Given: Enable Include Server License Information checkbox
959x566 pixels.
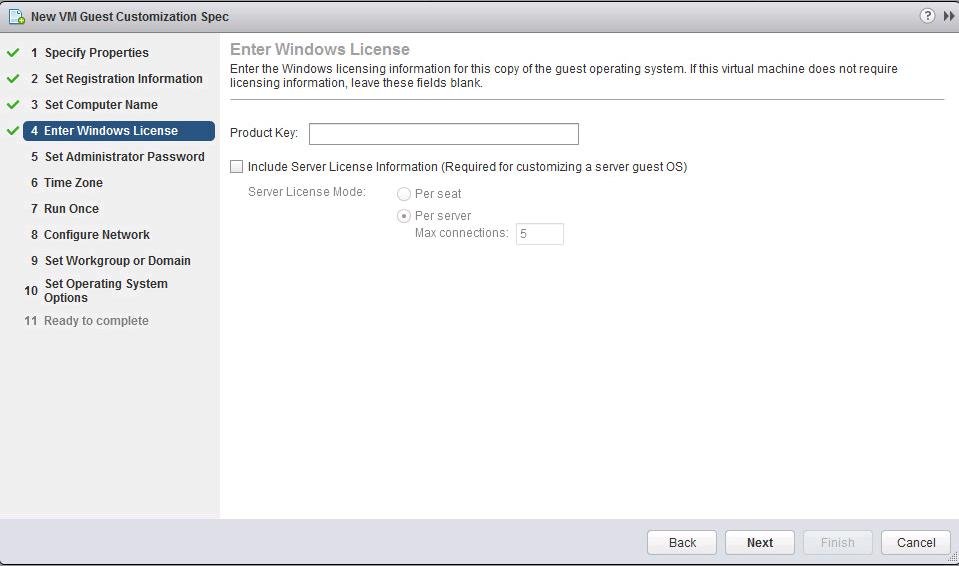Looking at the screenshot, I should pyautogui.click(x=236, y=166).
